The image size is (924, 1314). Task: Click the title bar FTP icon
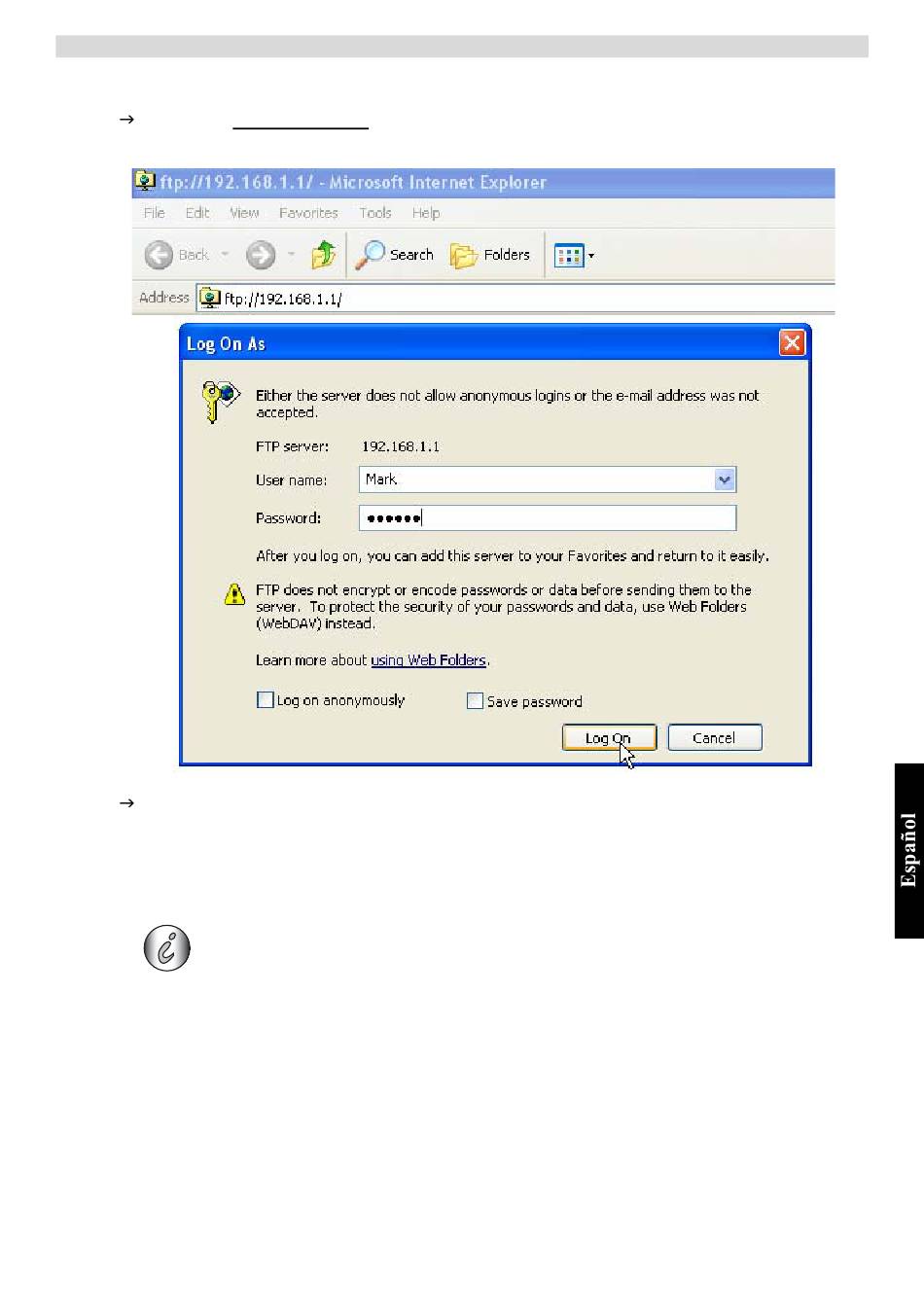pos(145,181)
